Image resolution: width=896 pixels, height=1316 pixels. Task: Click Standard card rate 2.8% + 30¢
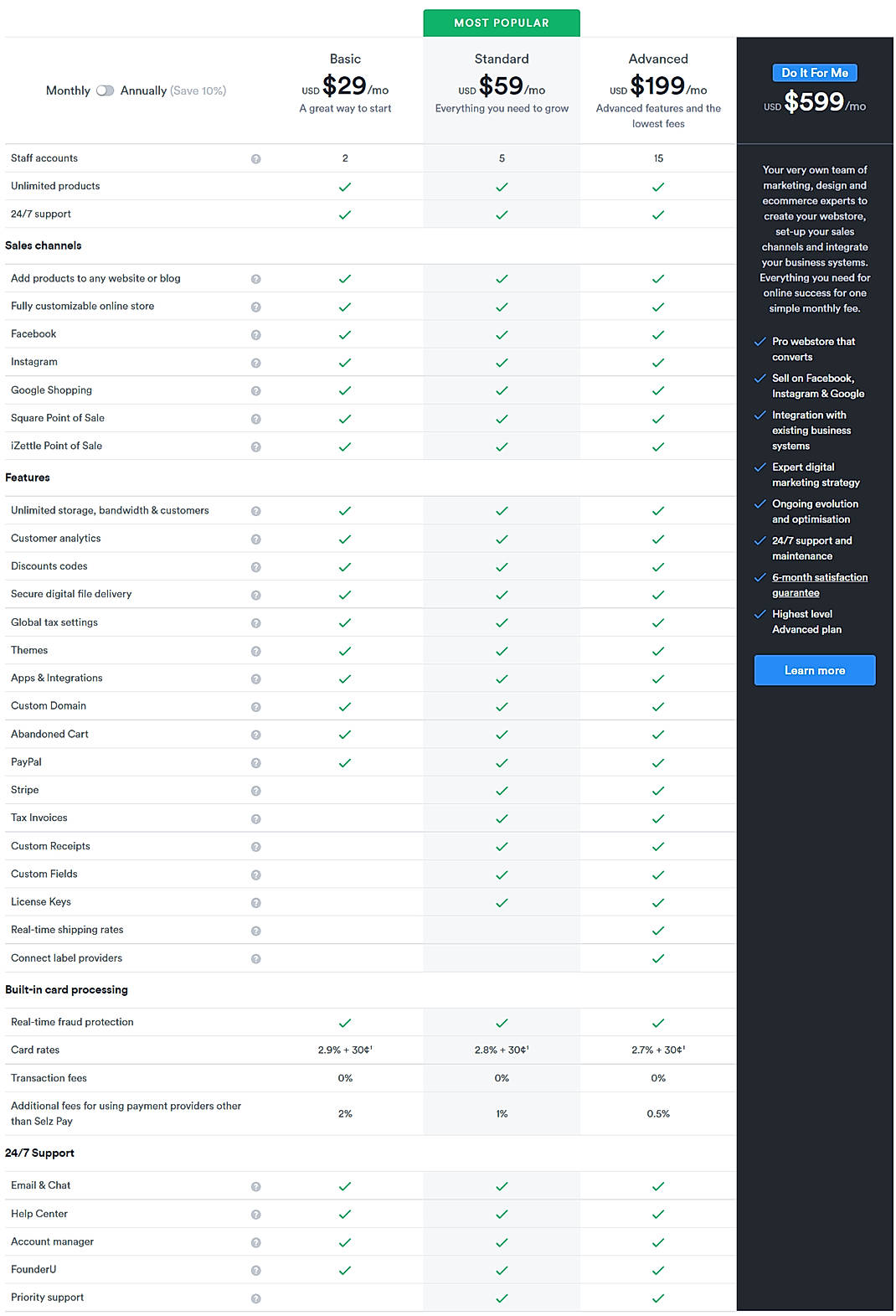[502, 1050]
